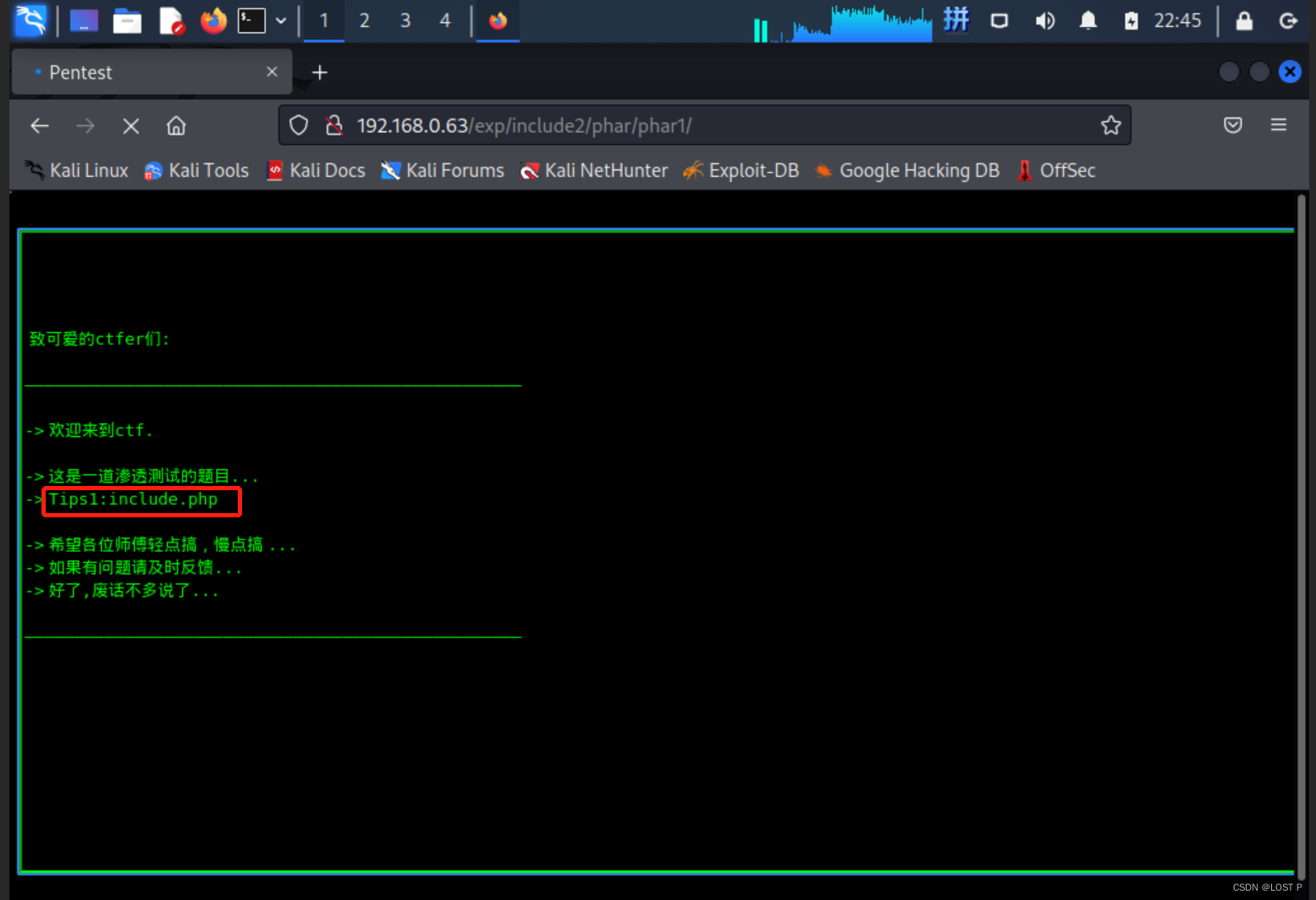Image resolution: width=1316 pixels, height=900 pixels.
Task: Open the OffSec bookmark
Action: (x=1056, y=170)
